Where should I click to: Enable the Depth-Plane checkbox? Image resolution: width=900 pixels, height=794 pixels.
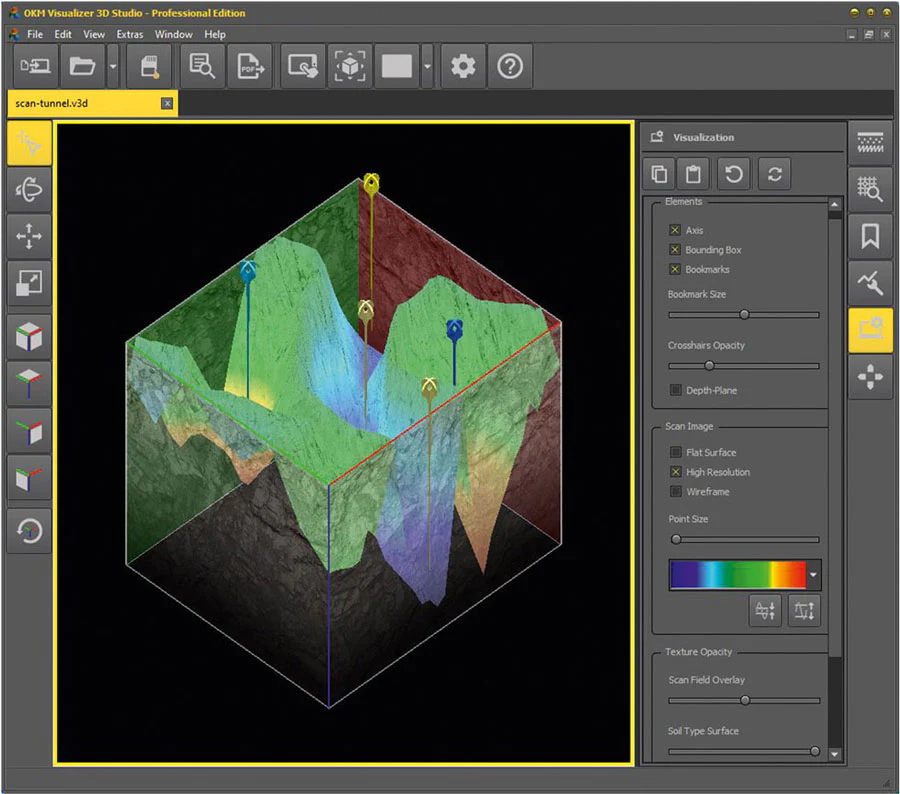675,390
